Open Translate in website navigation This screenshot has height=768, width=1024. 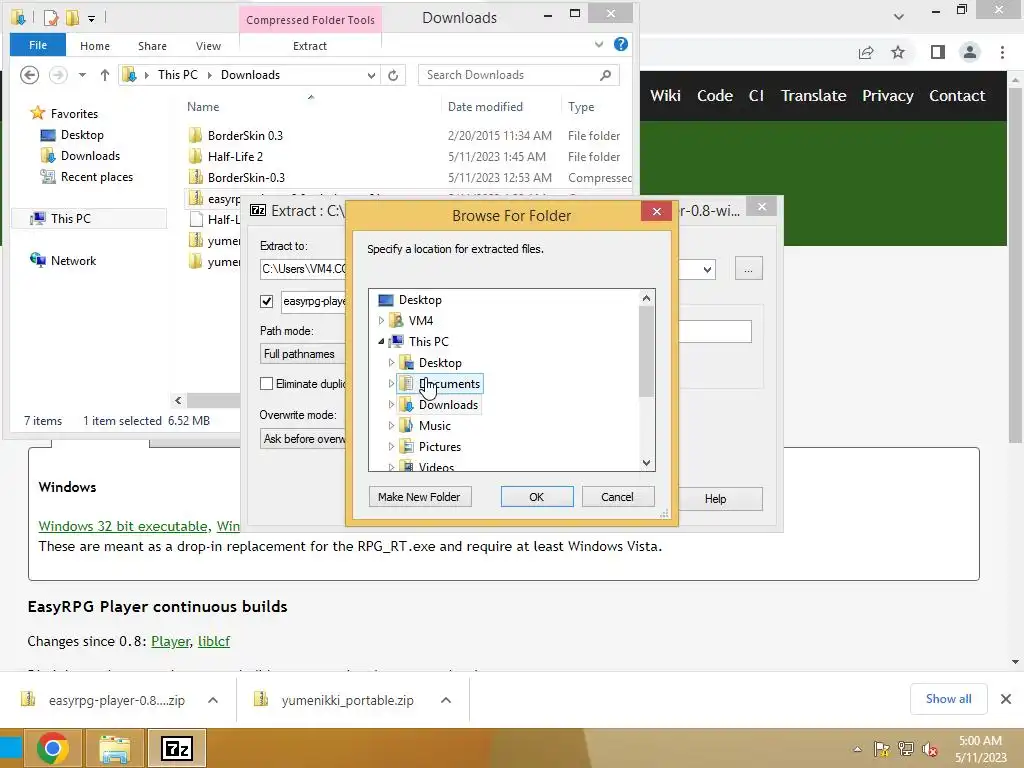[814, 96]
